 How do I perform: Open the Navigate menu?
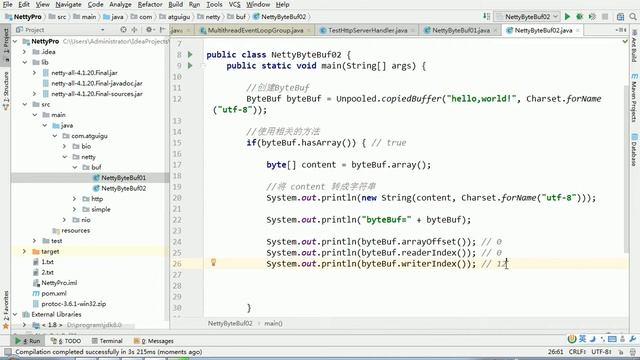coord(68,4)
